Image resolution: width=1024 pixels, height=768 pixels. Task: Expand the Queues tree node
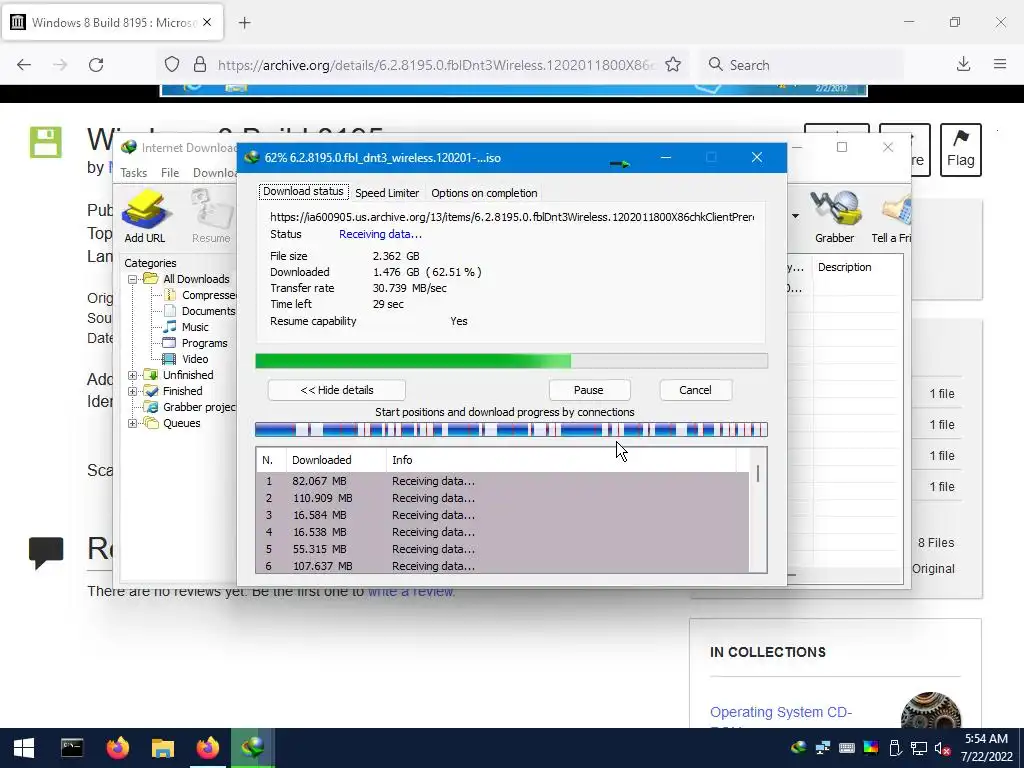pyautogui.click(x=133, y=423)
